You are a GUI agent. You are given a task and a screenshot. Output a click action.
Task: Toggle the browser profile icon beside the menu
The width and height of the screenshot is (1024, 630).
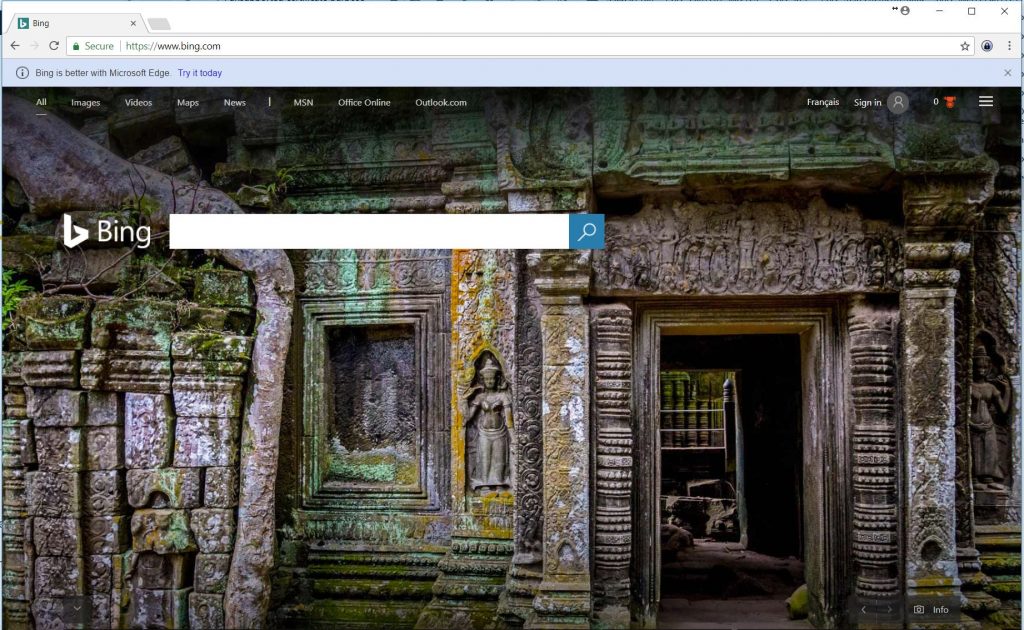(986, 46)
